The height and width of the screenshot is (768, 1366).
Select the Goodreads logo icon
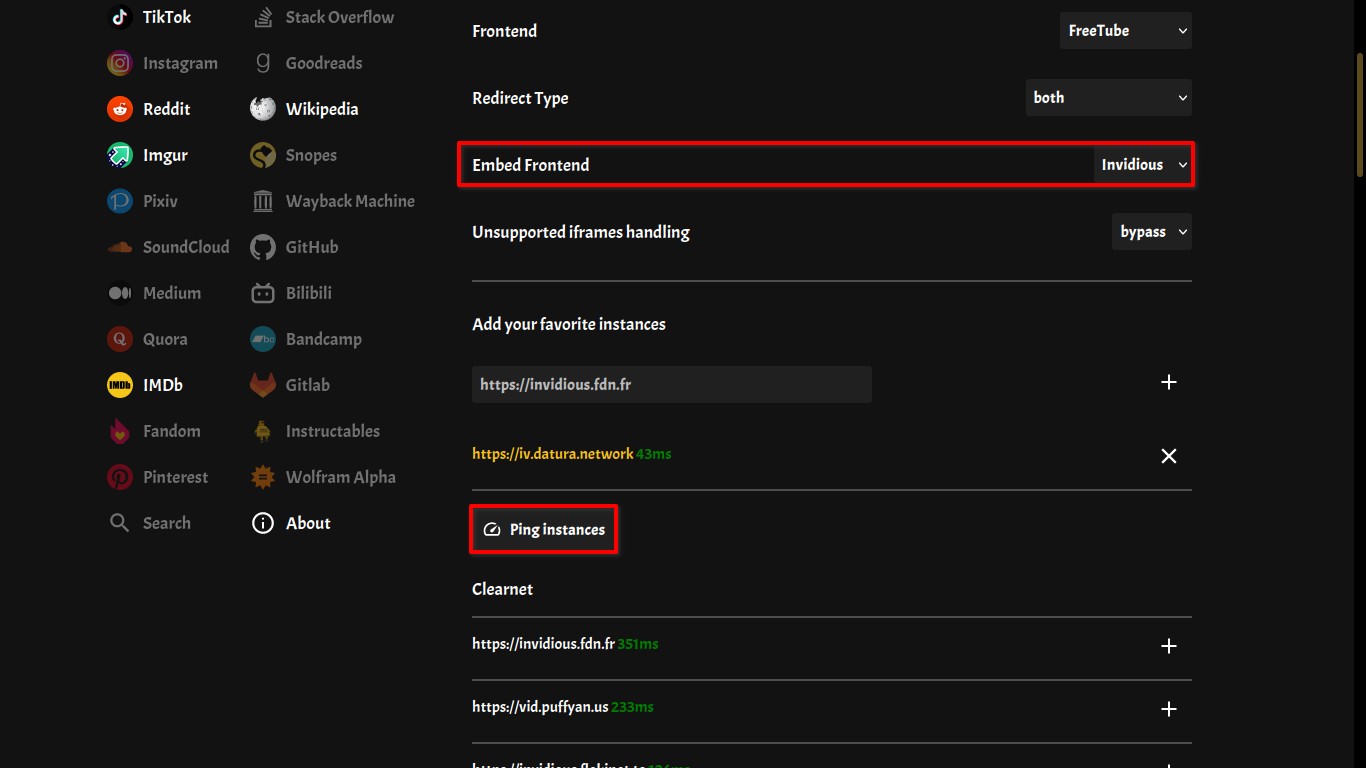tap(263, 63)
